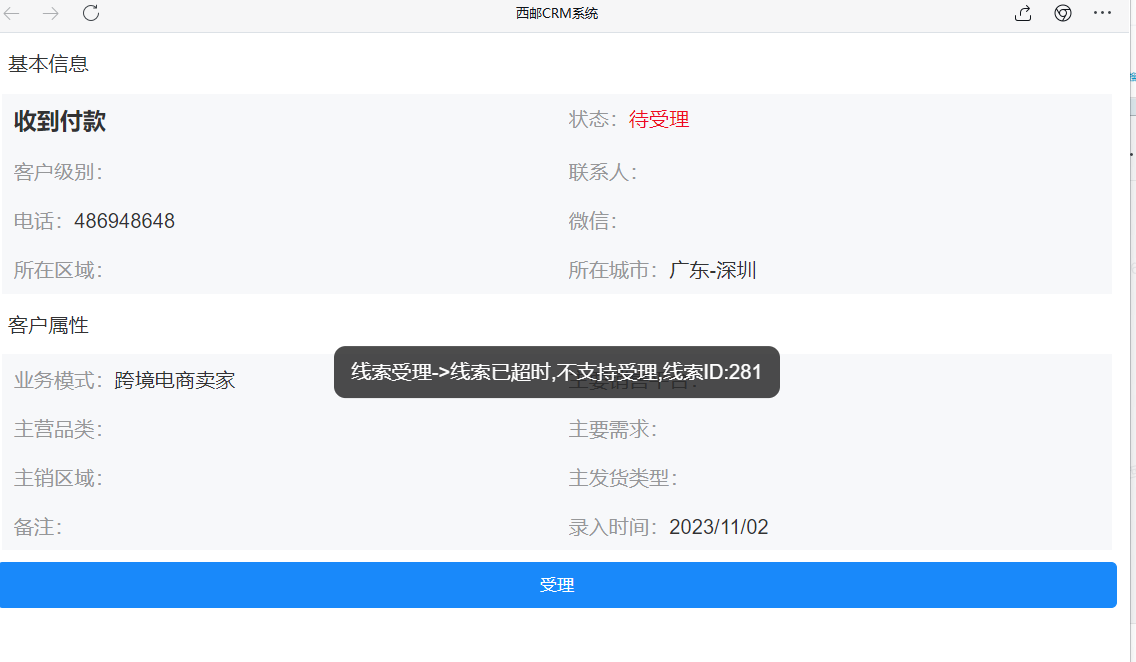The image size is (1136, 662).
Task: Click the entry date 2023/11/02
Action: (719, 527)
